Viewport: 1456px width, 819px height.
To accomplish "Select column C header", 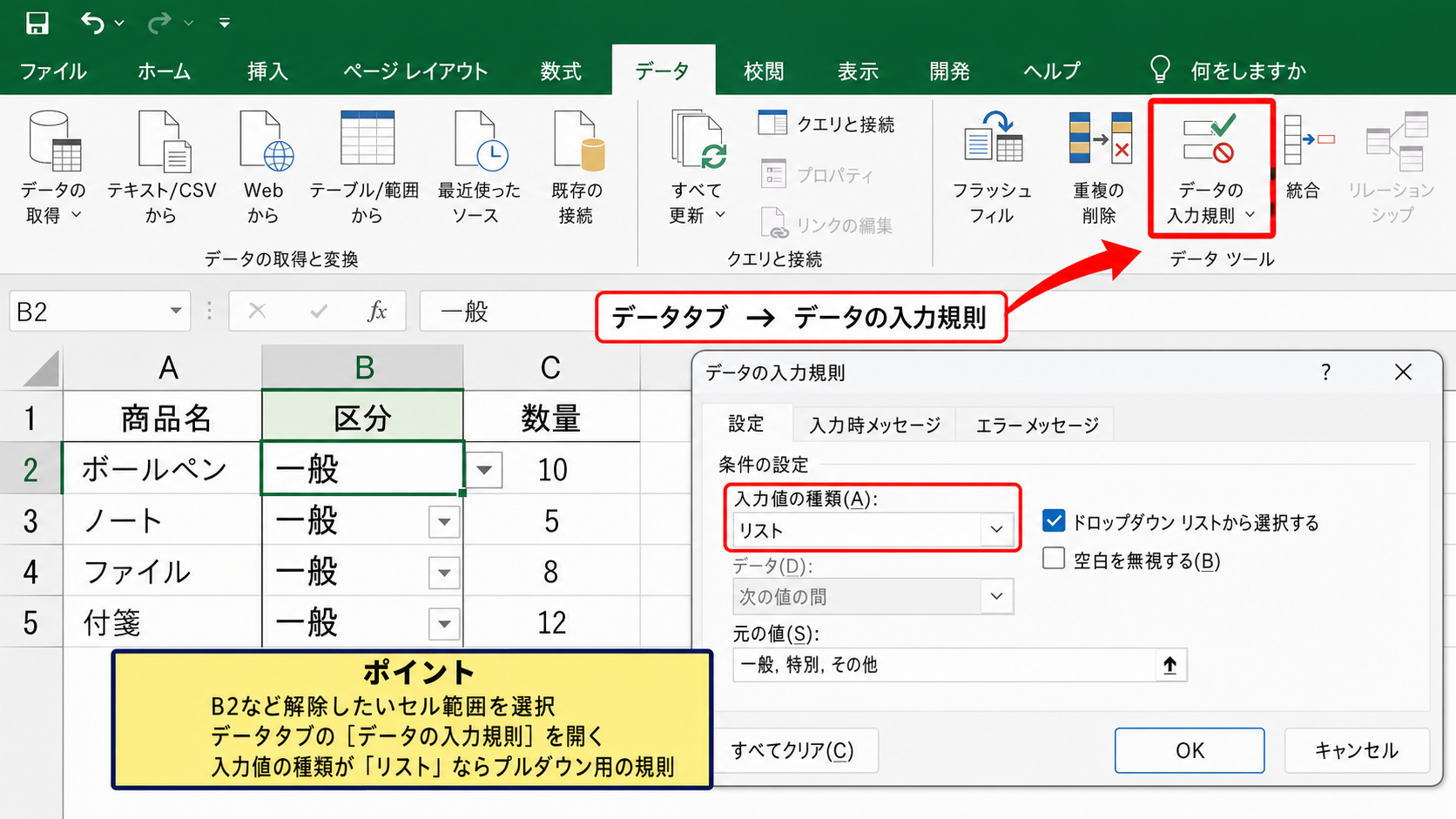I will pyautogui.click(x=551, y=367).
